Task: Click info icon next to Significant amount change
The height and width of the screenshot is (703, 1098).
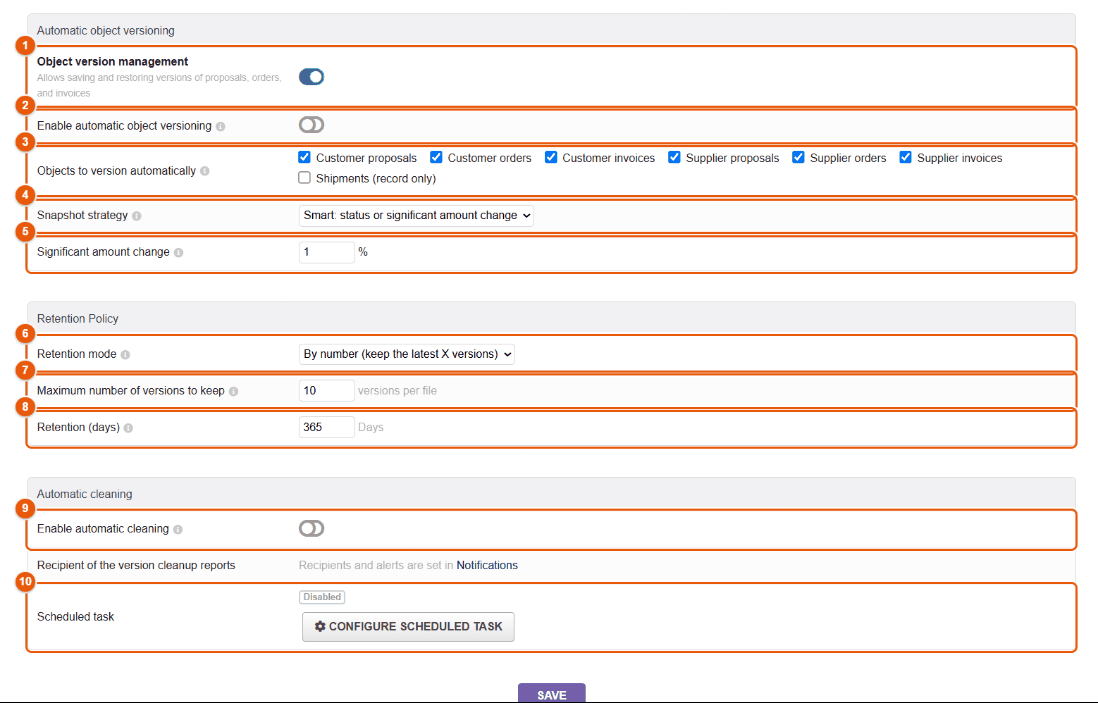Action: coord(179,253)
